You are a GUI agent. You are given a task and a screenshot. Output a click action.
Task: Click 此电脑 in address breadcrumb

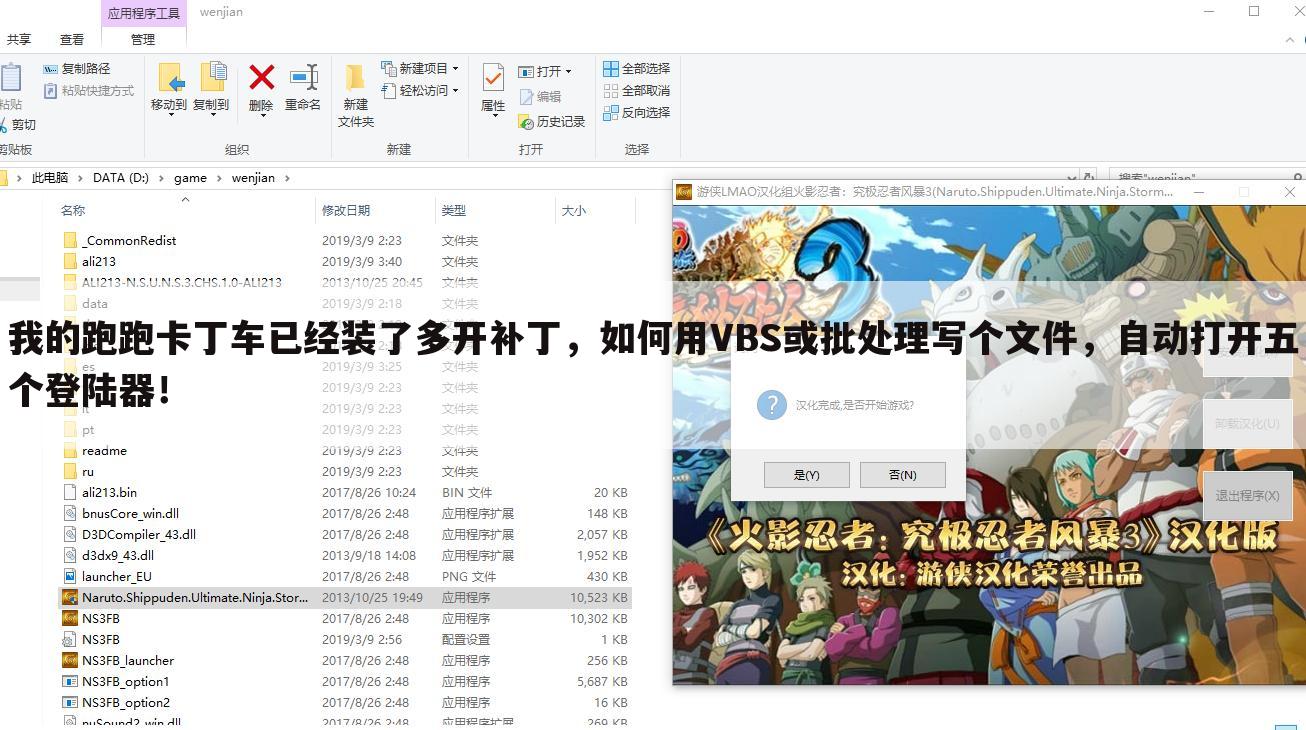[x=50, y=178]
